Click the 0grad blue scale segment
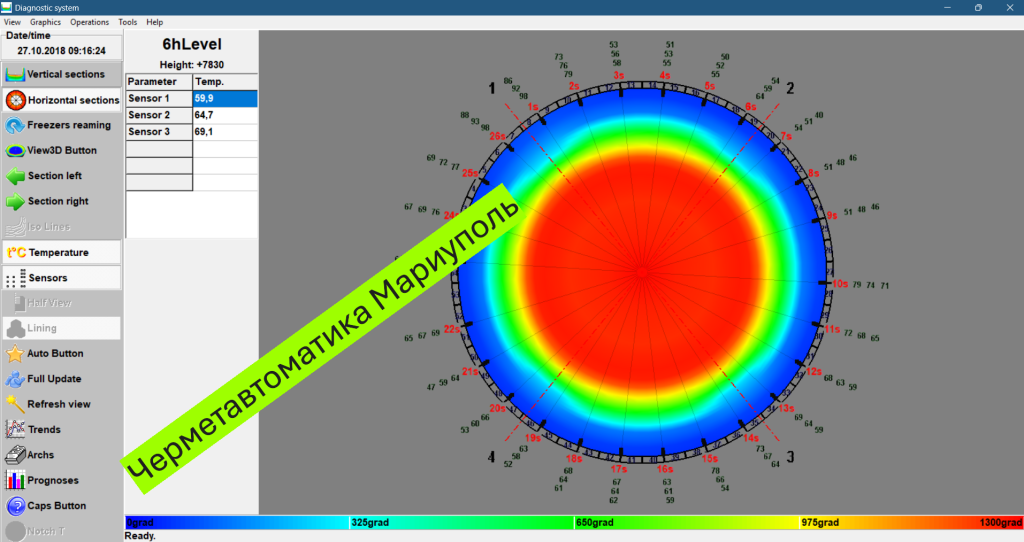1024x542 pixels. click(x=237, y=522)
